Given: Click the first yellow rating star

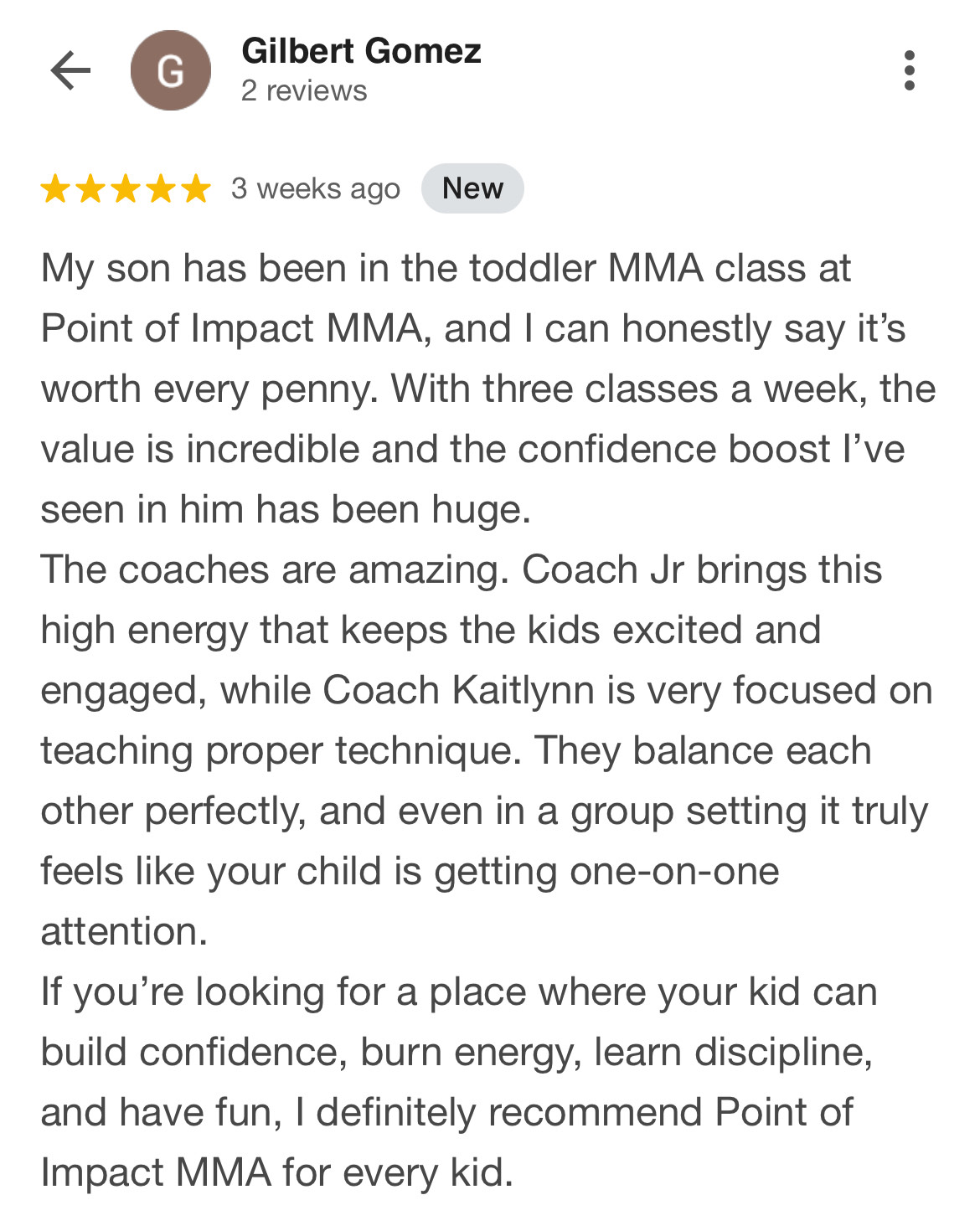Looking at the screenshot, I should pyautogui.click(x=55, y=189).
